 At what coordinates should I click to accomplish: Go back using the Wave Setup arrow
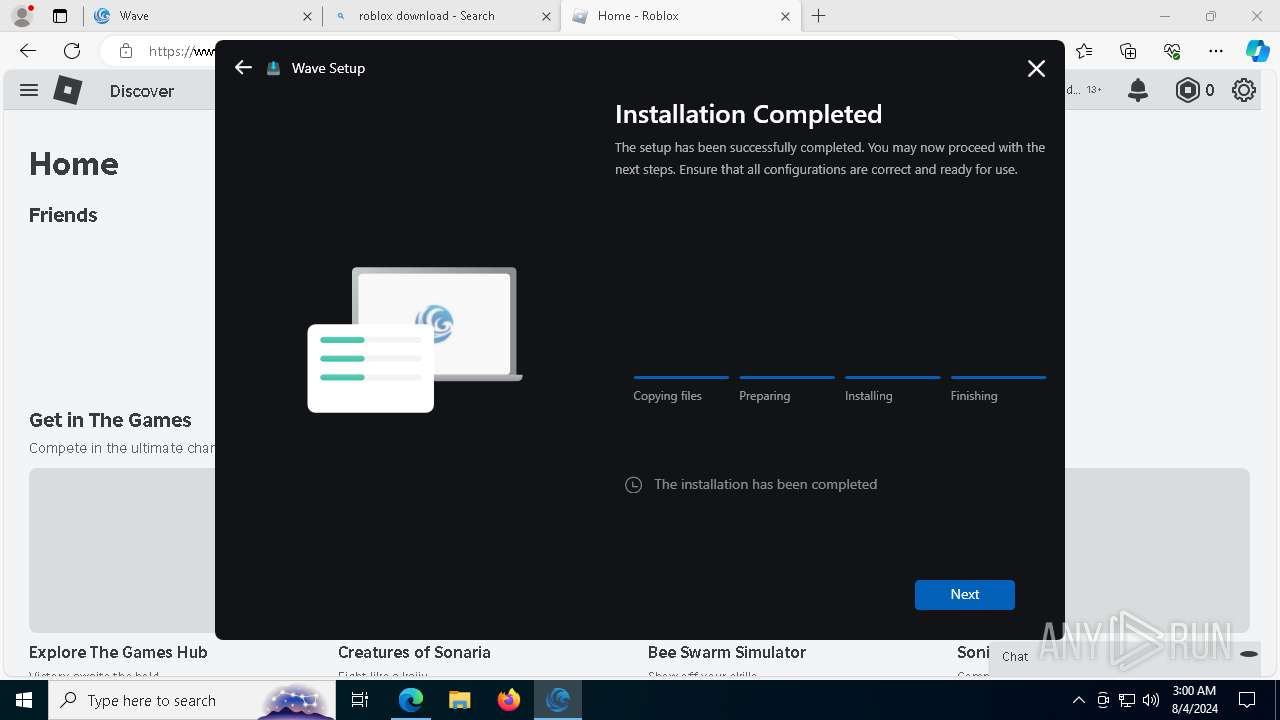[243, 68]
